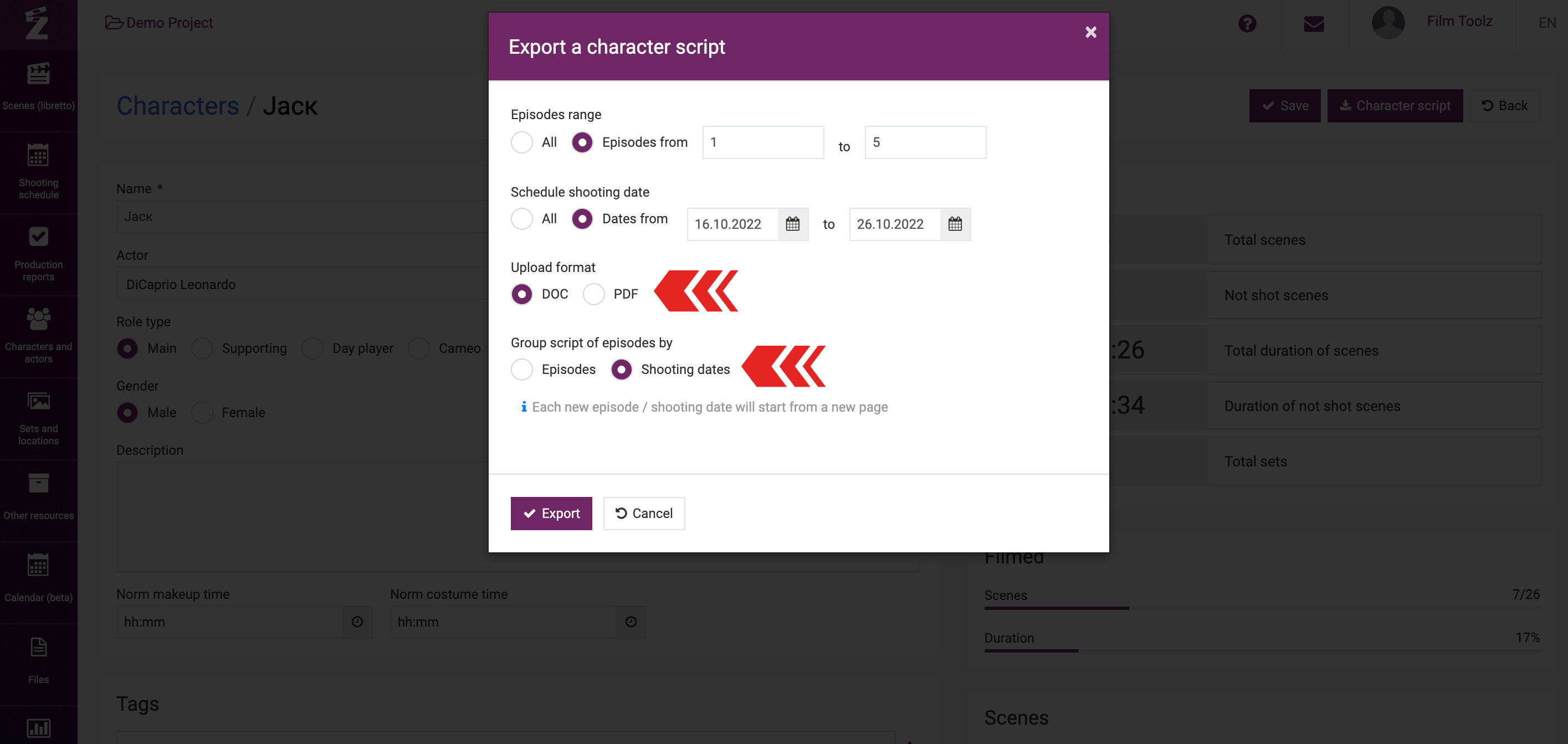
Task: Click the Export button
Action: click(551, 513)
